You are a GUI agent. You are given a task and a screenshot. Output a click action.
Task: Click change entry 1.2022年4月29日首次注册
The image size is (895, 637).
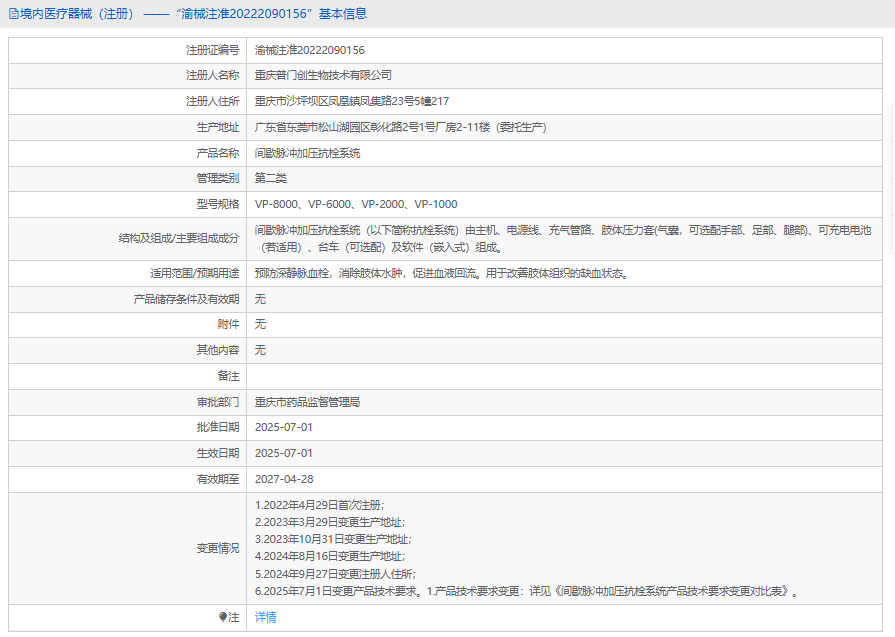(320, 505)
